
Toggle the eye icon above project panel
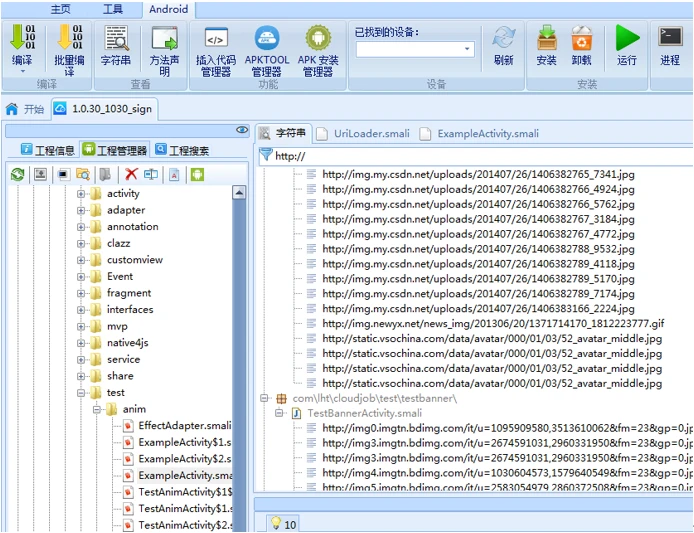point(242,130)
